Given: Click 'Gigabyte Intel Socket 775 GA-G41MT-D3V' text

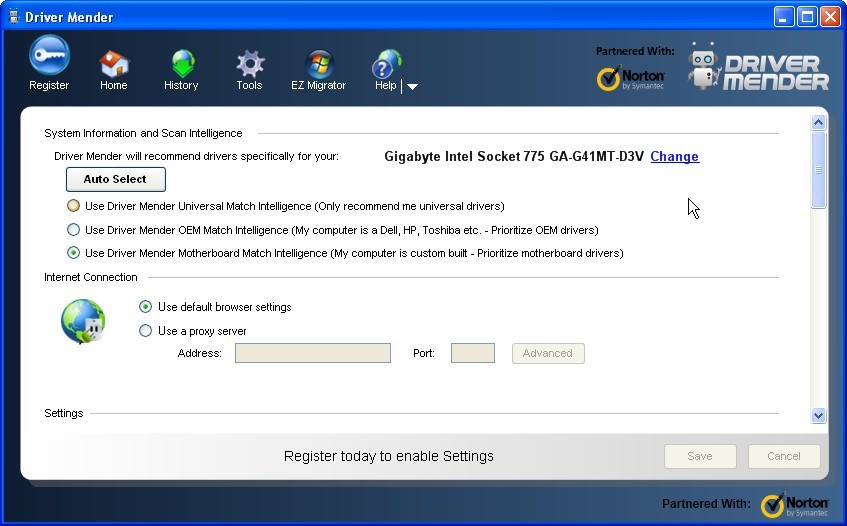Looking at the screenshot, I should coord(514,157).
